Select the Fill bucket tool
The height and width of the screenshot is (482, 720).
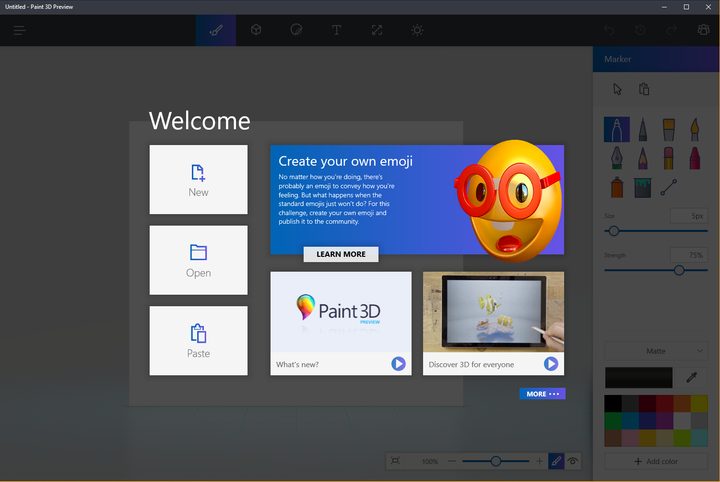643,187
